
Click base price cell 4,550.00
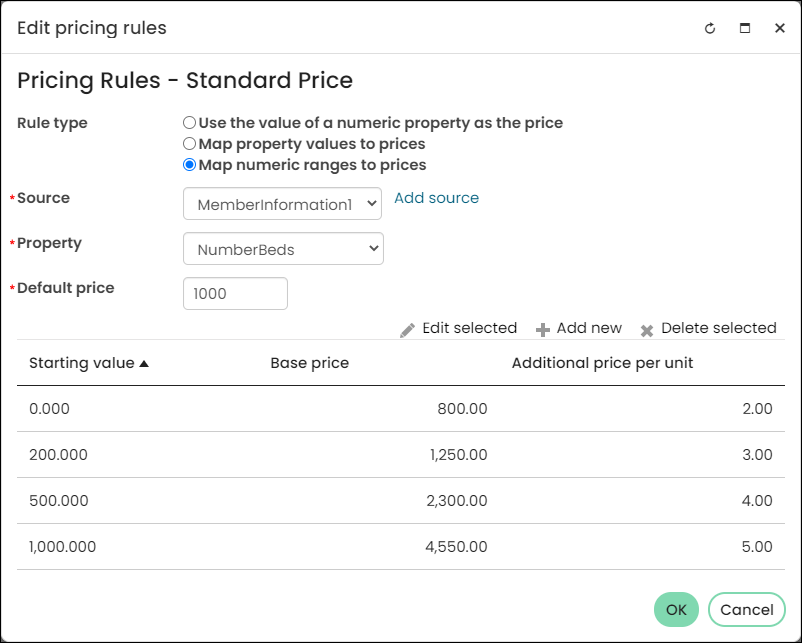click(x=456, y=547)
